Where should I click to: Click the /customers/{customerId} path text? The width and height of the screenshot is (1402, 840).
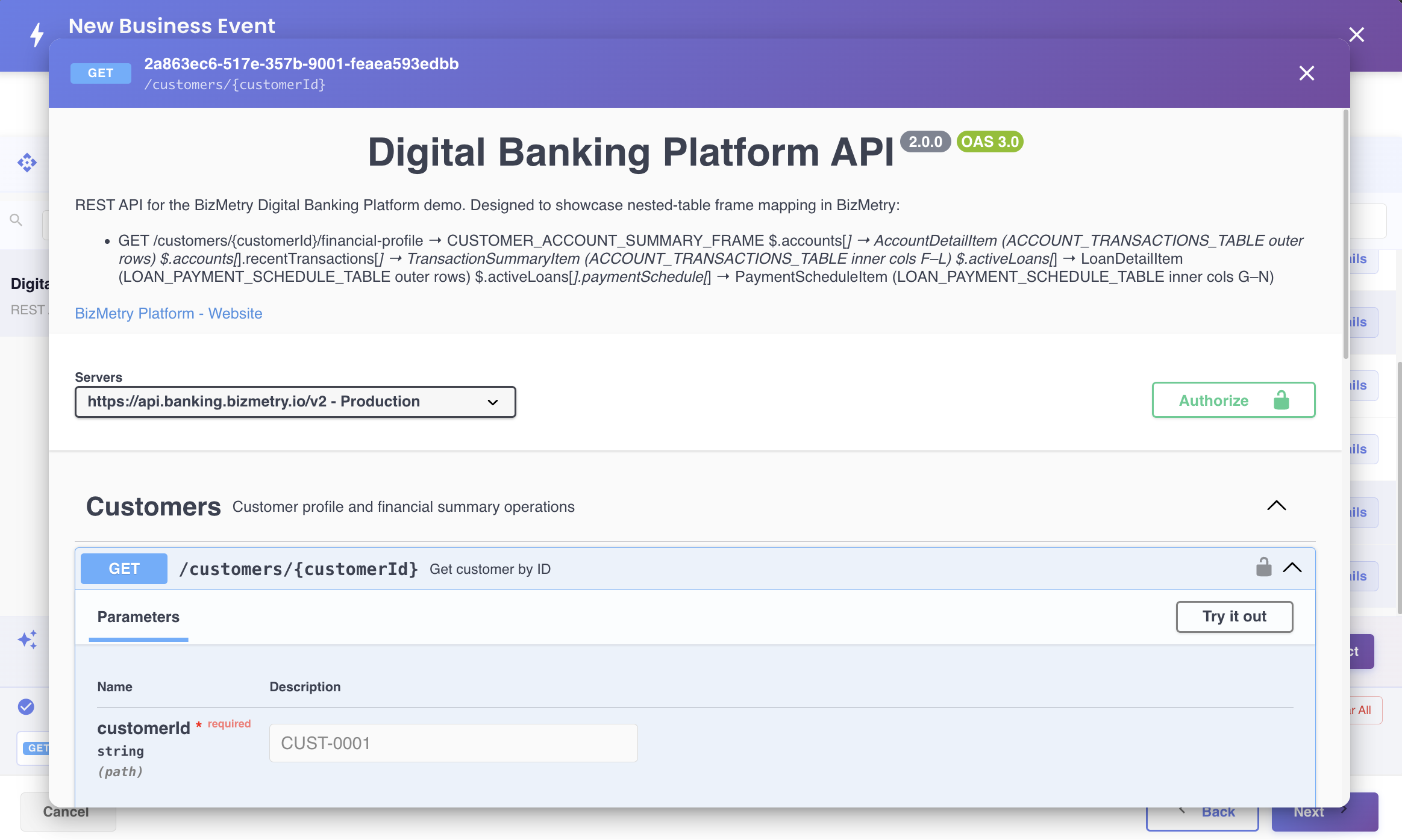click(299, 569)
